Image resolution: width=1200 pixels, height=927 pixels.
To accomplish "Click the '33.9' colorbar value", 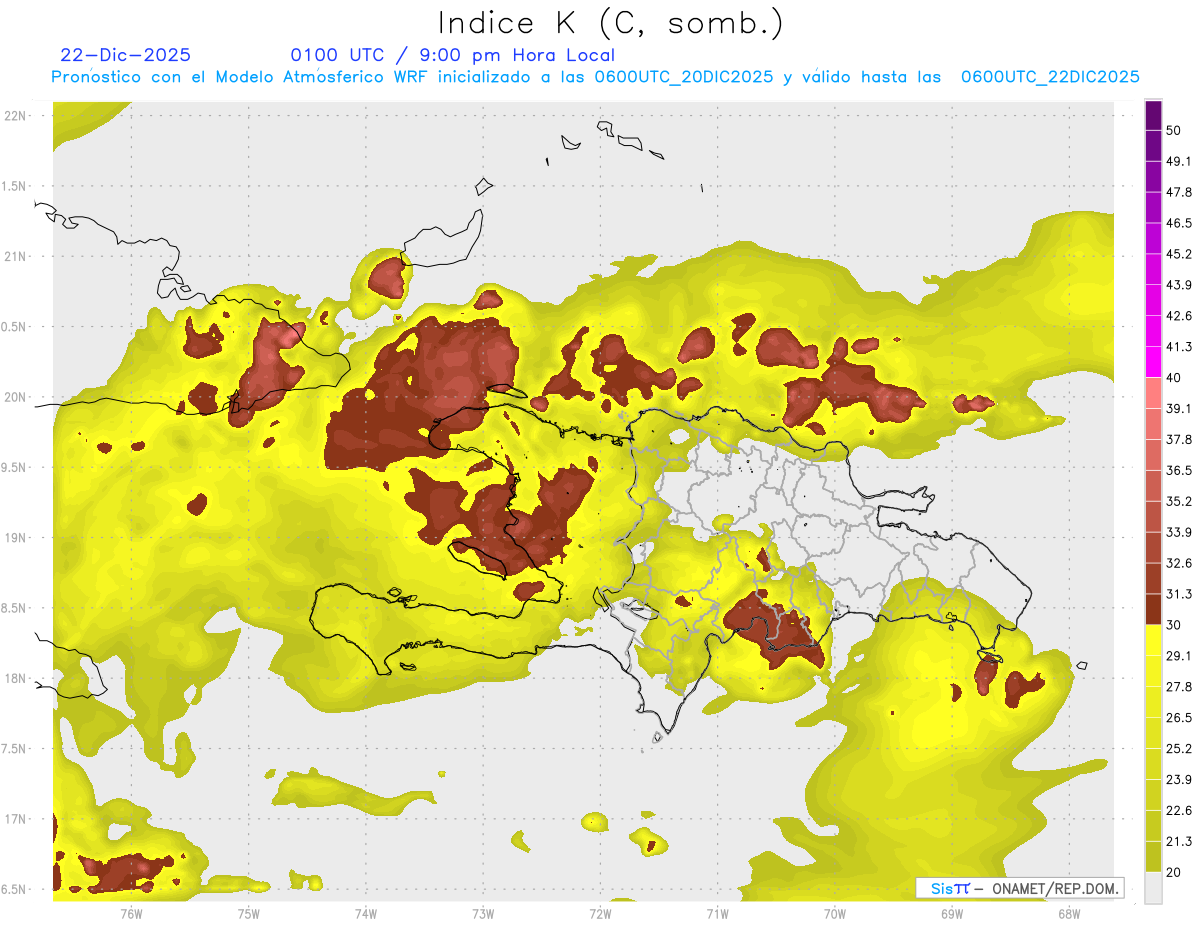I will pyautogui.click(x=1179, y=532).
